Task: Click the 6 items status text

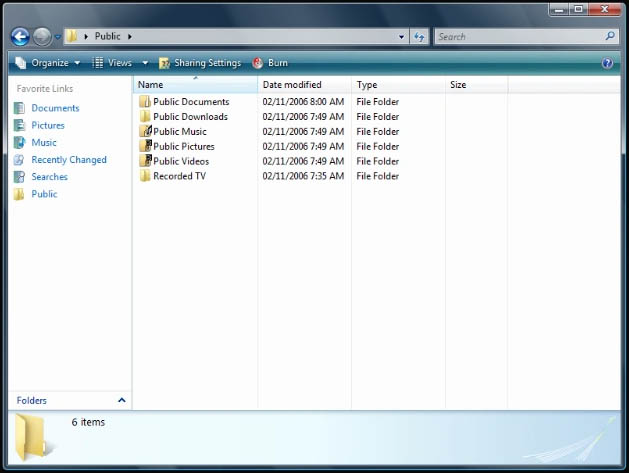Action: coord(88,422)
